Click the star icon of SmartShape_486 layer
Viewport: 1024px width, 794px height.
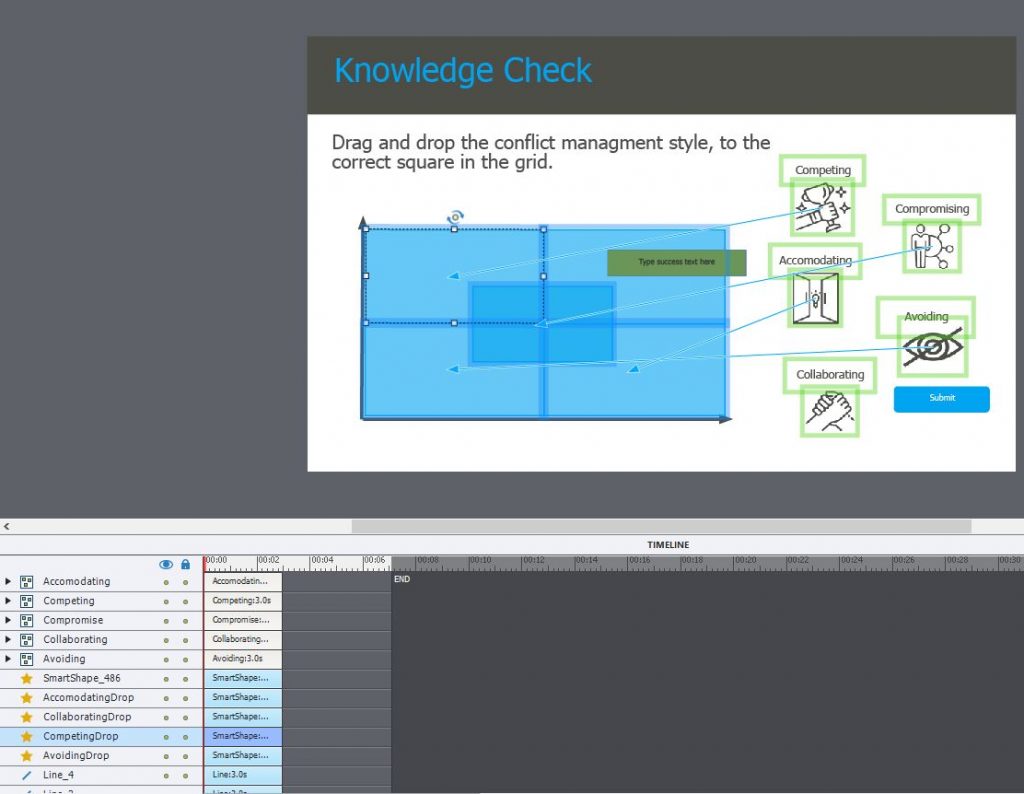(x=27, y=678)
